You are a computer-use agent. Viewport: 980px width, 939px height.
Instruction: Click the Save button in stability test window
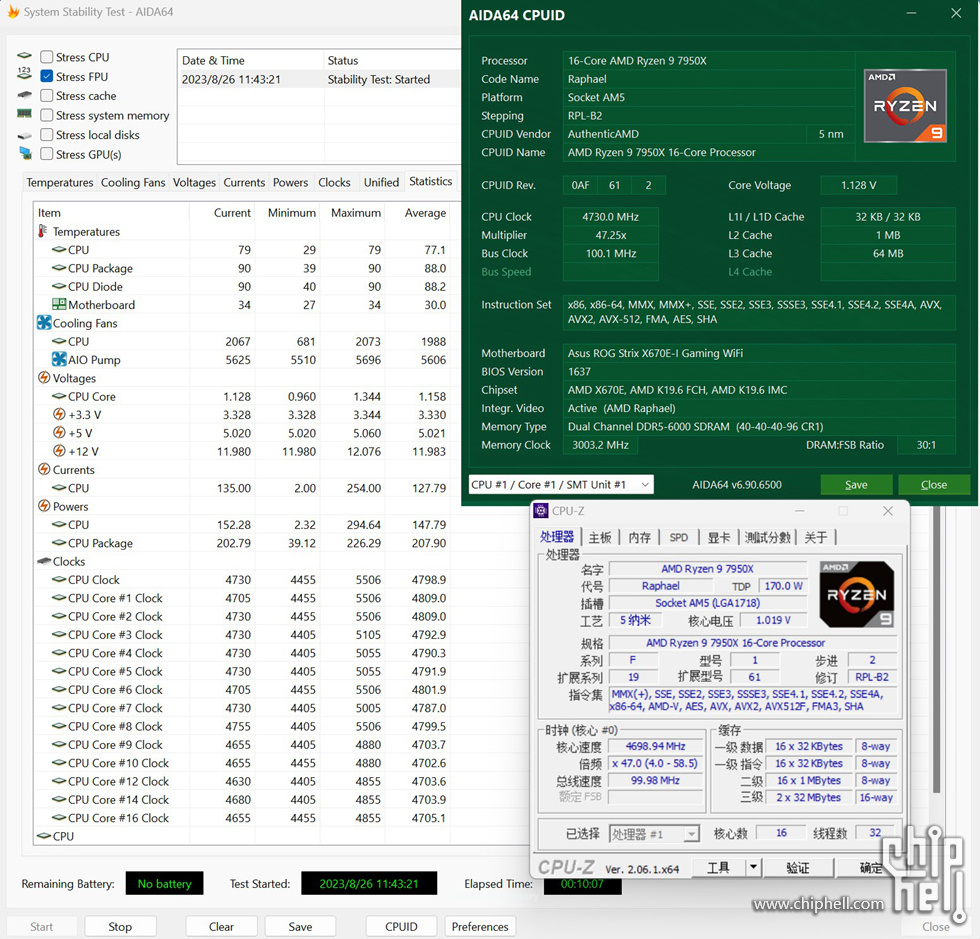click(x=300, y=926)
